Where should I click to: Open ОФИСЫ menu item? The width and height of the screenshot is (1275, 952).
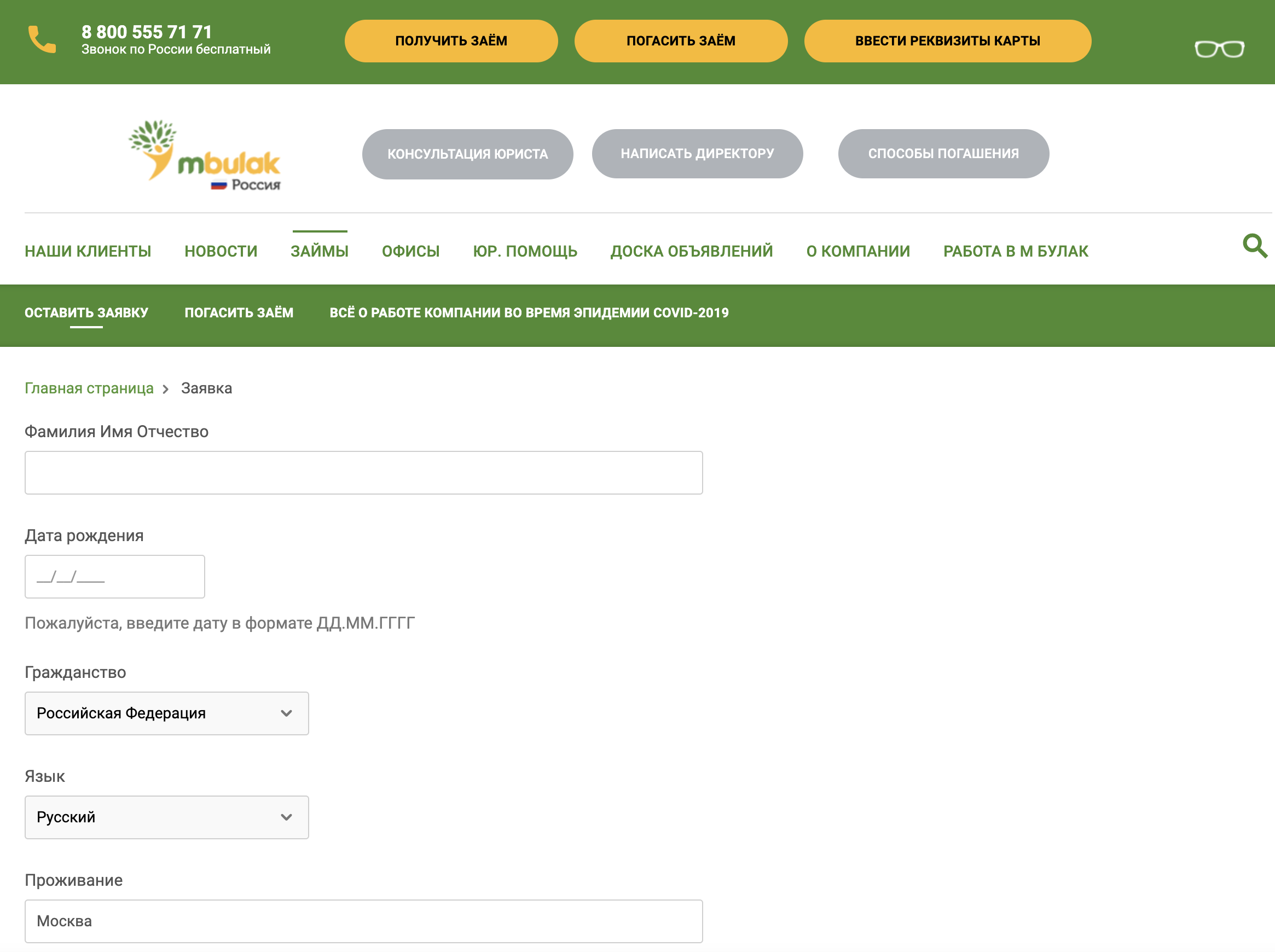(x=410, y=251)
